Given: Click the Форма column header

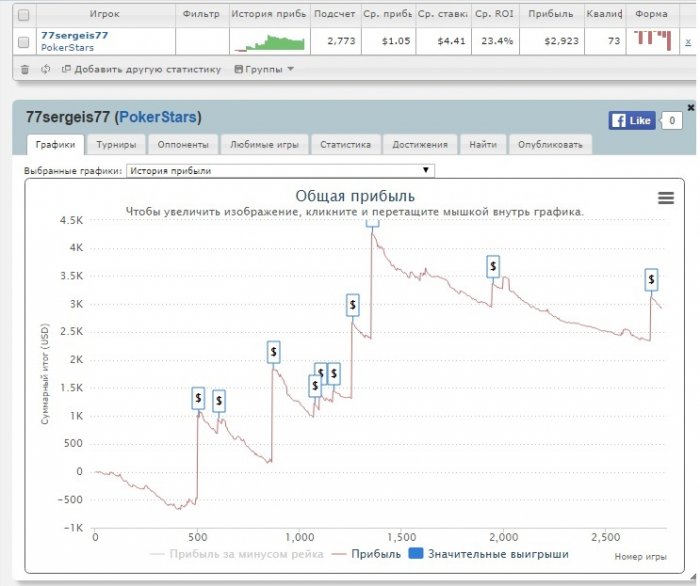Looking at the screenshot, I should coord(651,14).
